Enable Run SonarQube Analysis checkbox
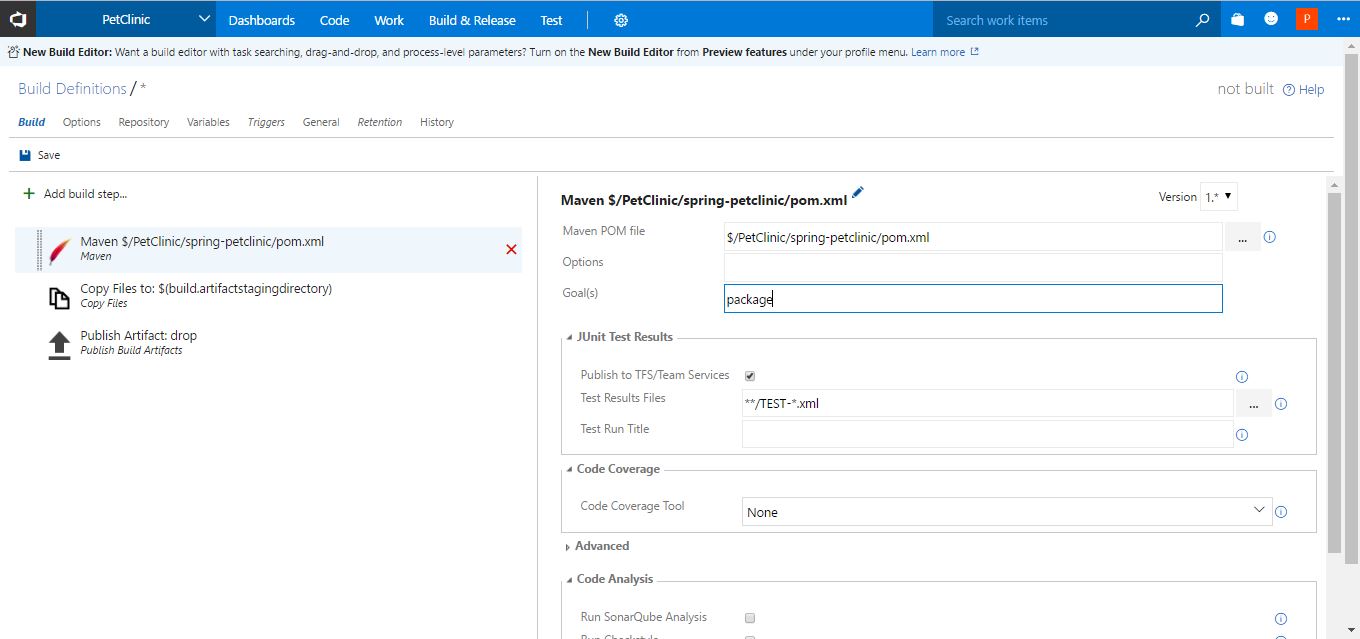Image resolution: width=1360 pixels, height=639 pixels. click(750, 618)
